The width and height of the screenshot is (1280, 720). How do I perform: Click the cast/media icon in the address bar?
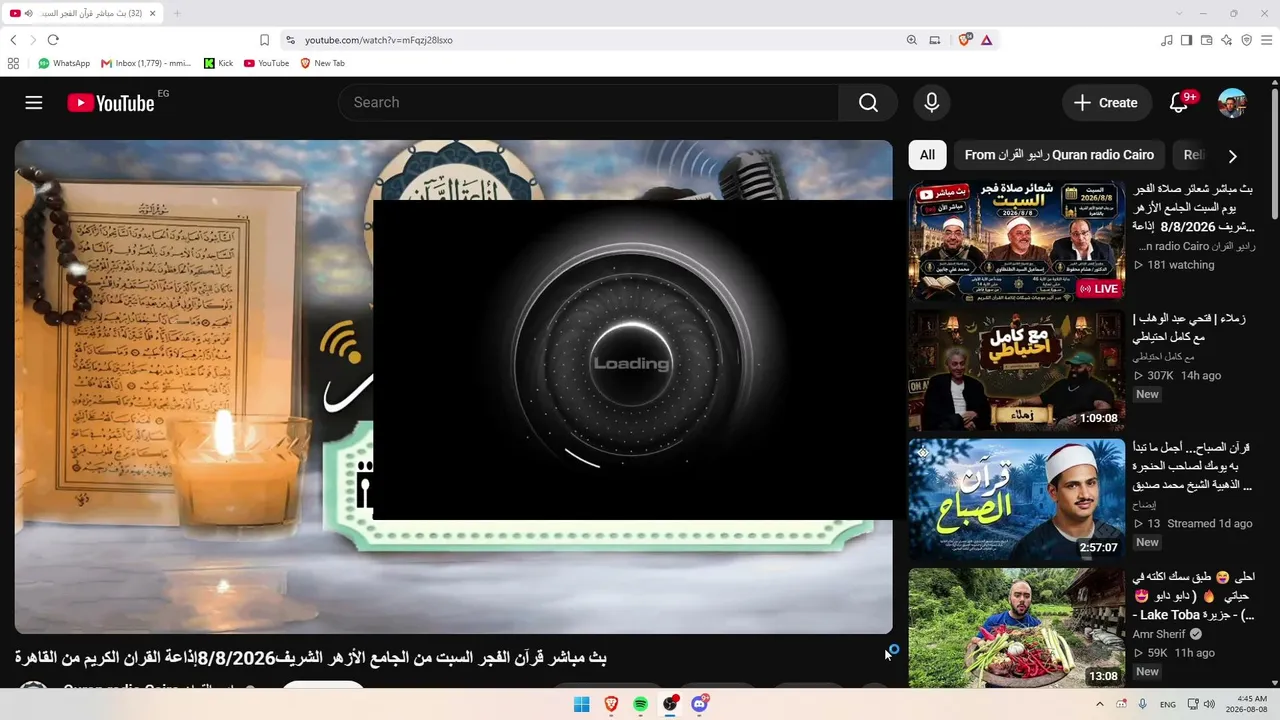[x=935, y=40]
